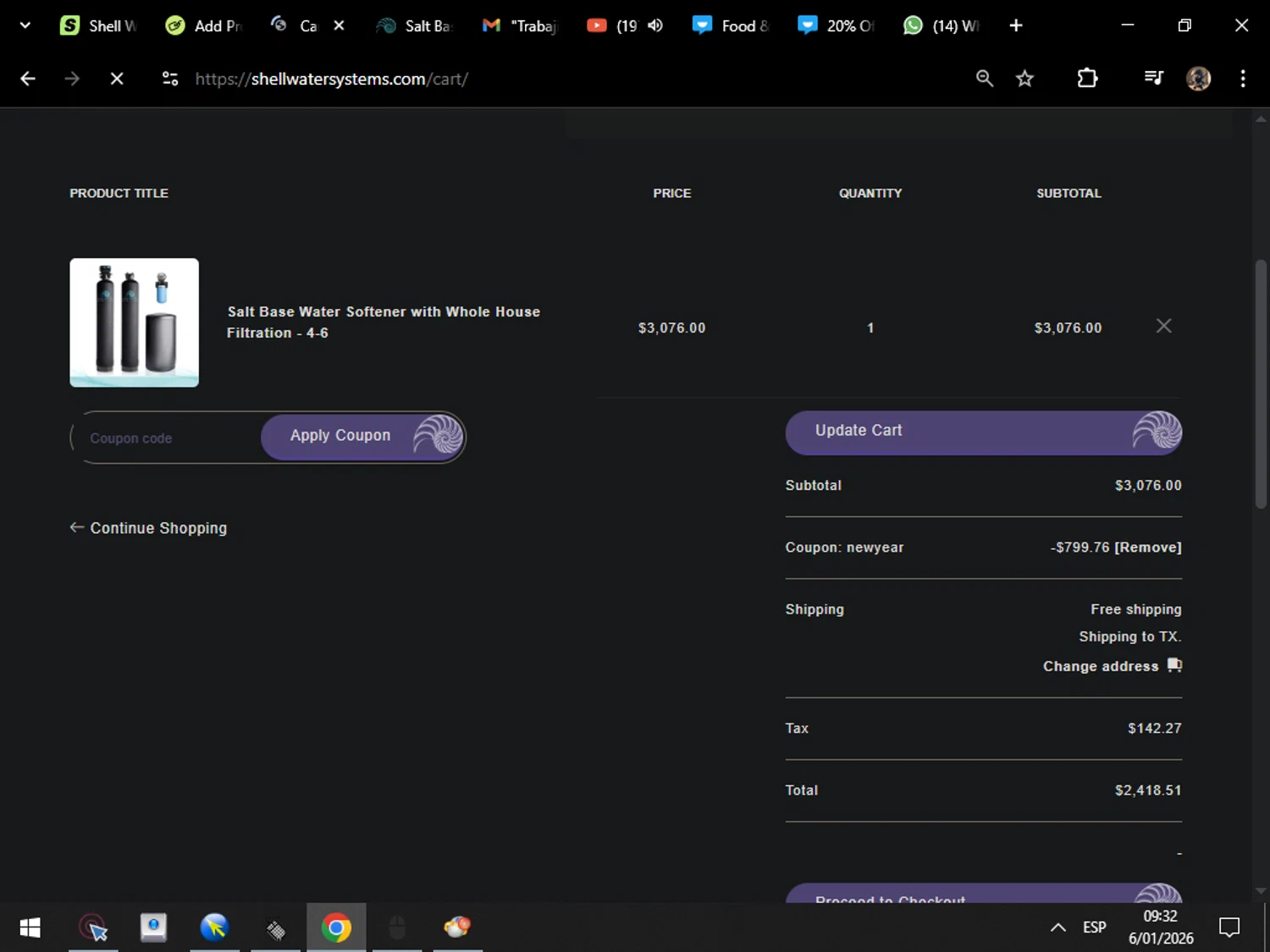The height and width of the screenshot is (952, 1270).
Task: Proceed to Checkout
Action: click(983, 894)
